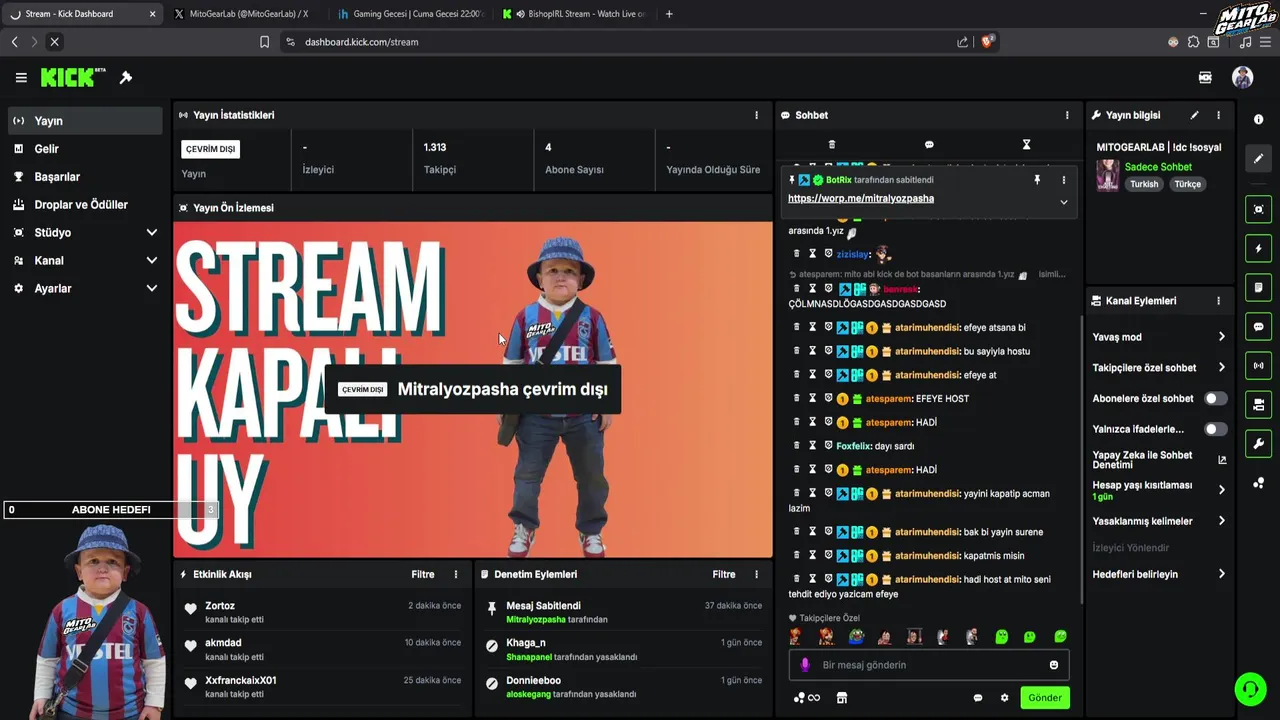This screenshot has width=1280, height=720.
Task: Open Takipçilere özel sohbet options
Action: (1159, 367)
